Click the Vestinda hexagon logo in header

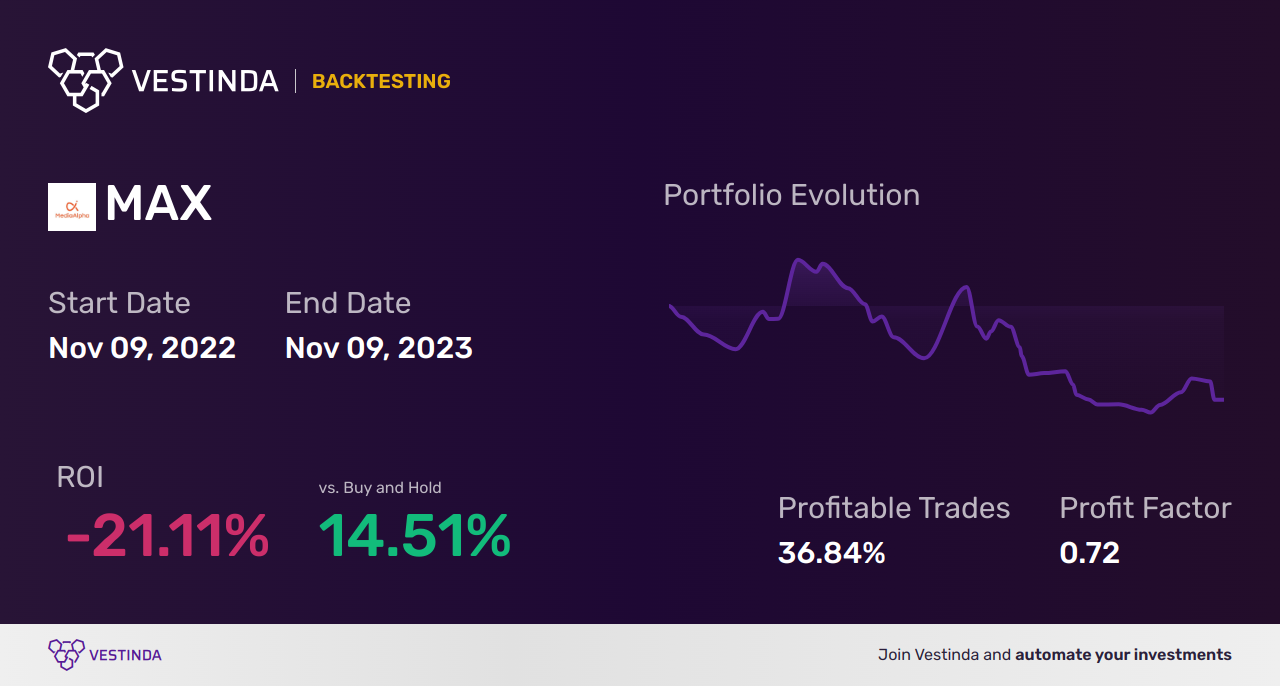85,78
